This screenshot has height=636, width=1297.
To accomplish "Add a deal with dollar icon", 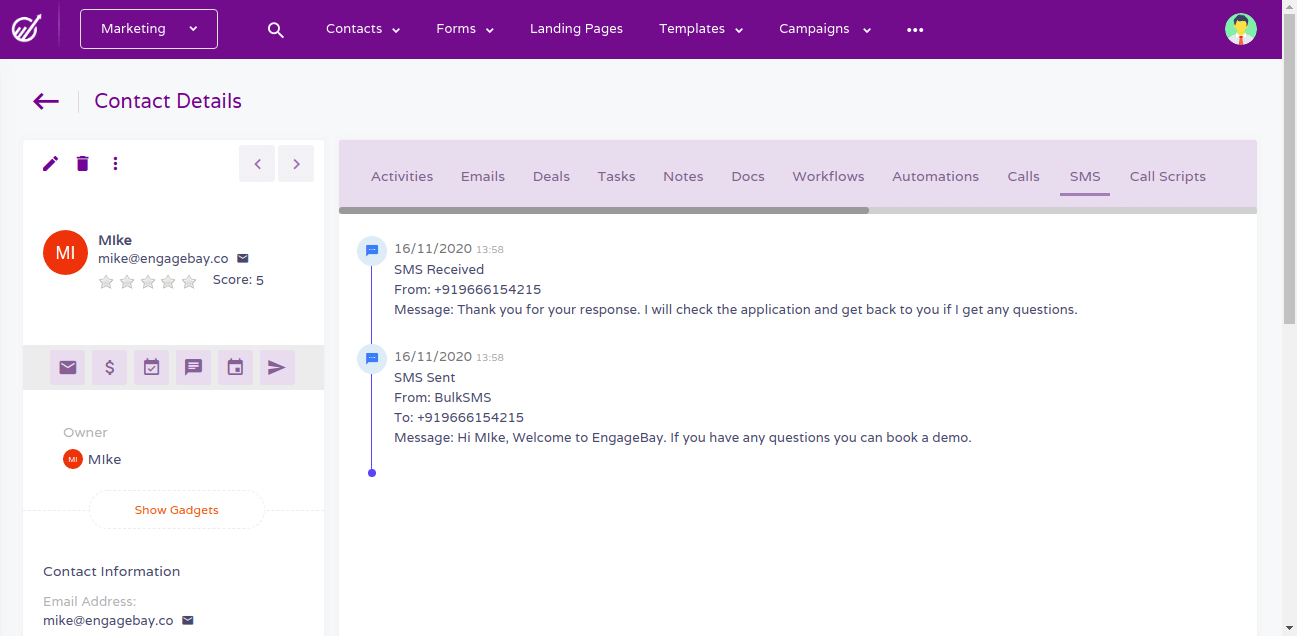I will pyautogui.click(x=109, y=368).
